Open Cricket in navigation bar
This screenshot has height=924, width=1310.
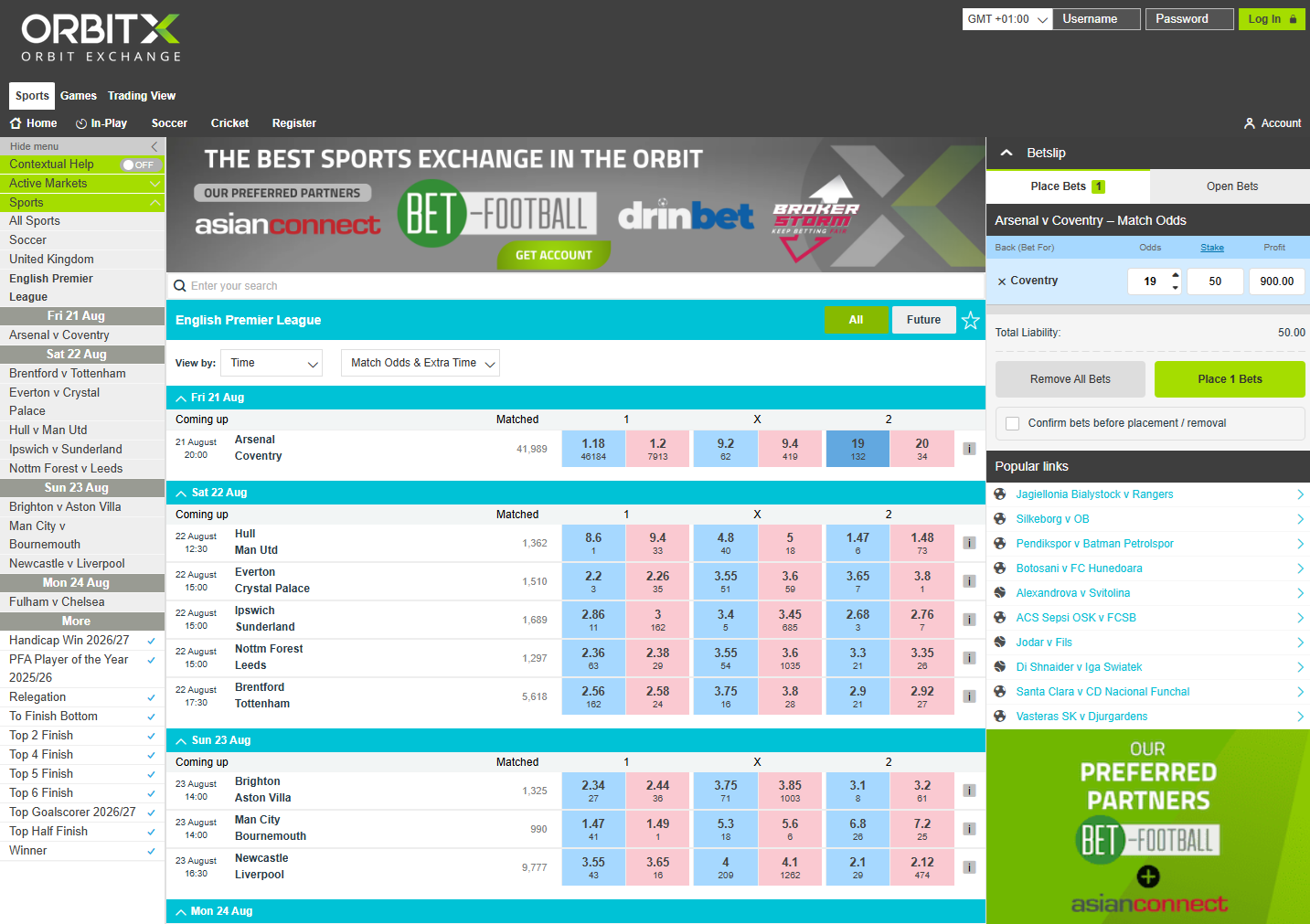tap(229, 123)
